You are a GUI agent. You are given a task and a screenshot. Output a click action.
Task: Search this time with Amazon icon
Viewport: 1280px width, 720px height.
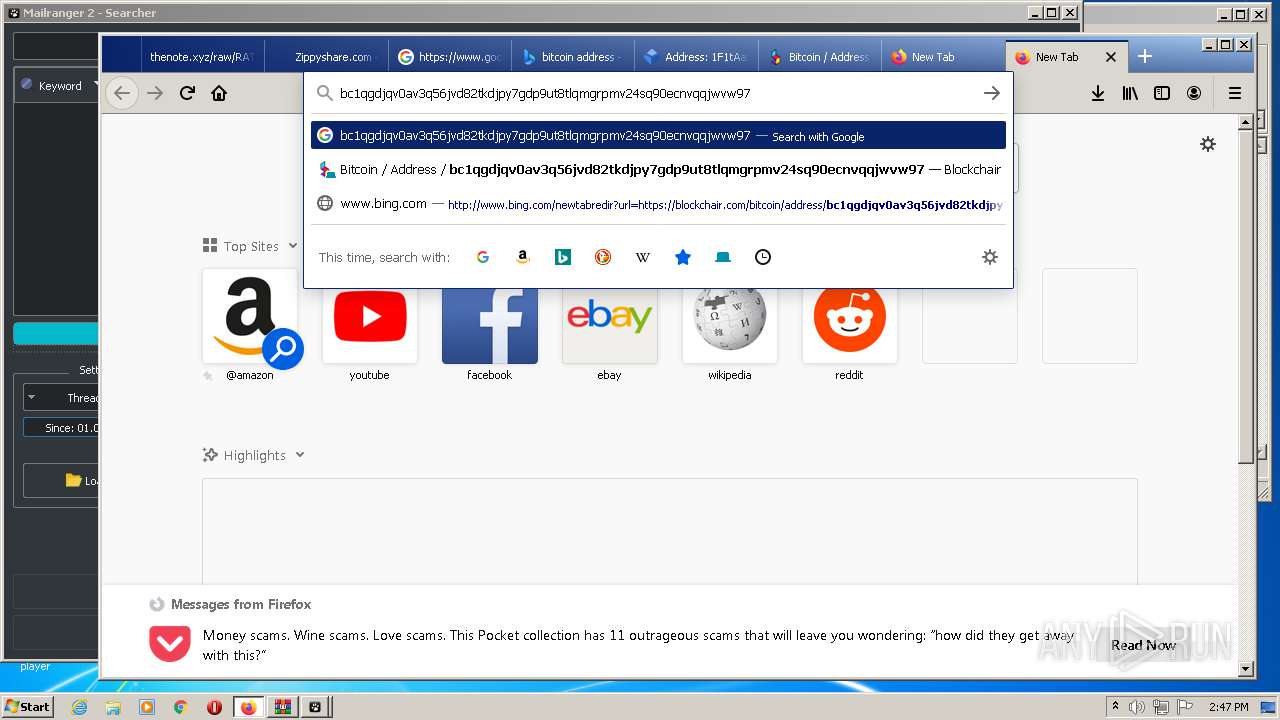click(523, 257)
